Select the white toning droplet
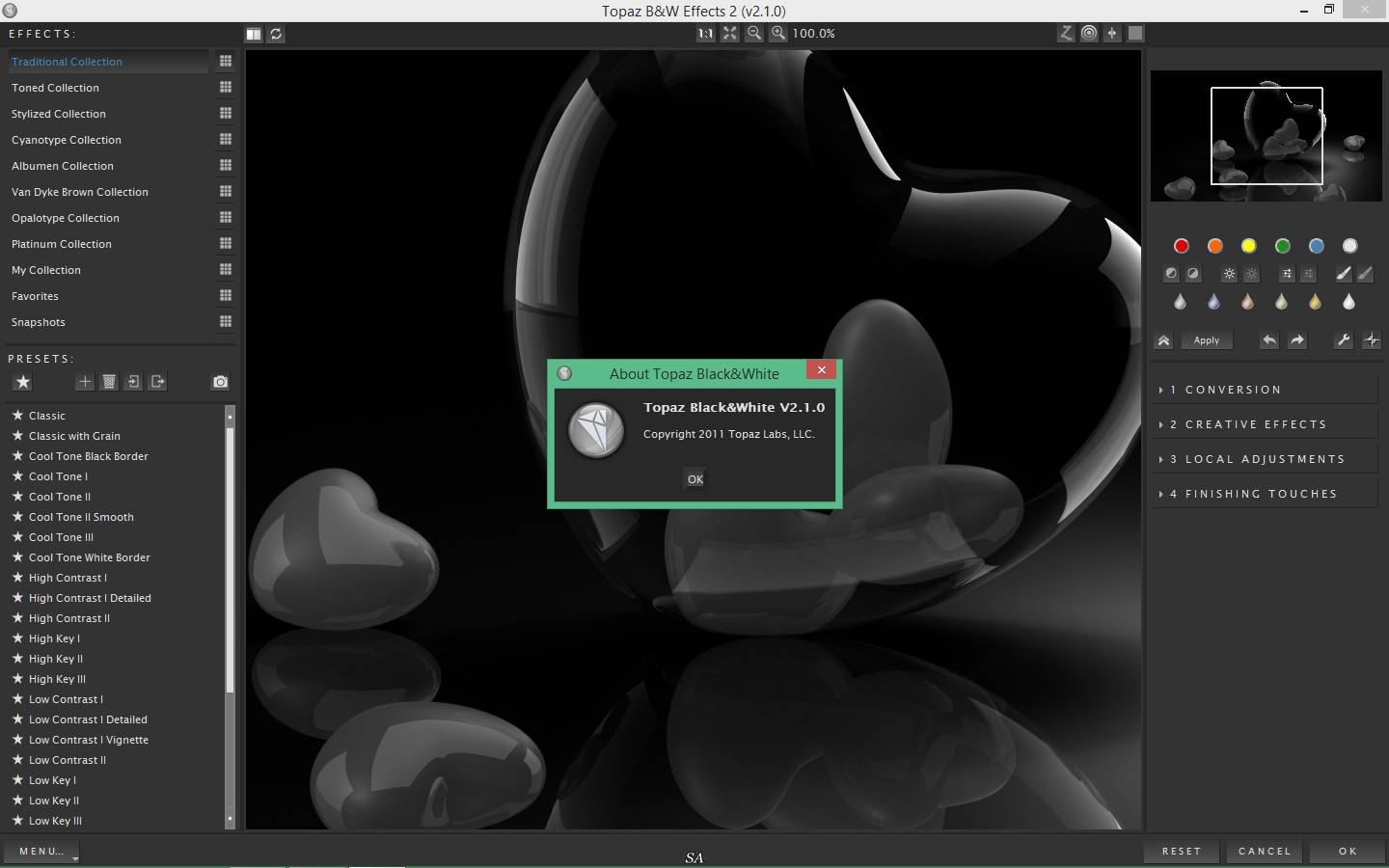The width and height of the screenshot is (1389, 868). 1348,302
